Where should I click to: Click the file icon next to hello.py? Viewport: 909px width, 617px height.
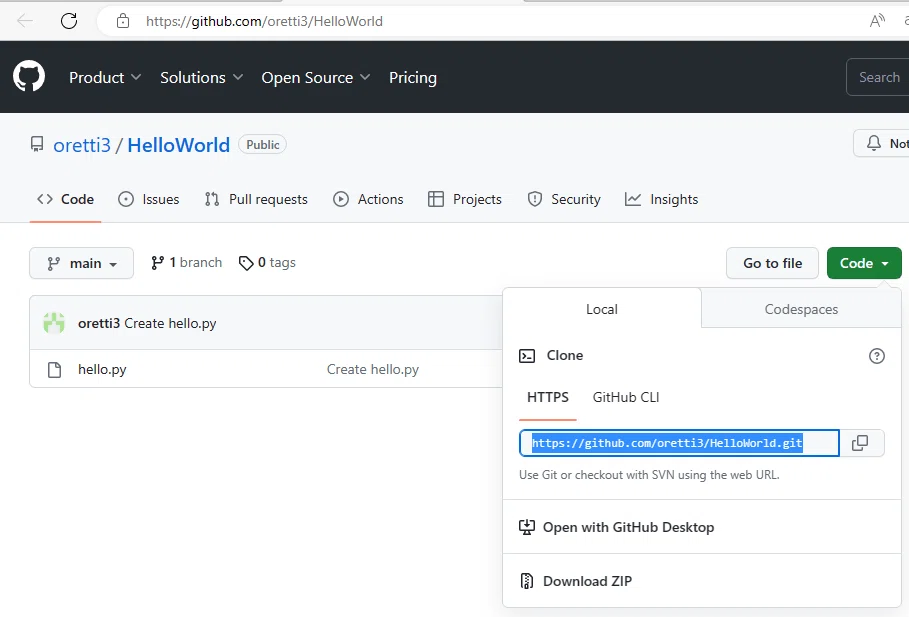pyautogui.click(x=54, y=369)
